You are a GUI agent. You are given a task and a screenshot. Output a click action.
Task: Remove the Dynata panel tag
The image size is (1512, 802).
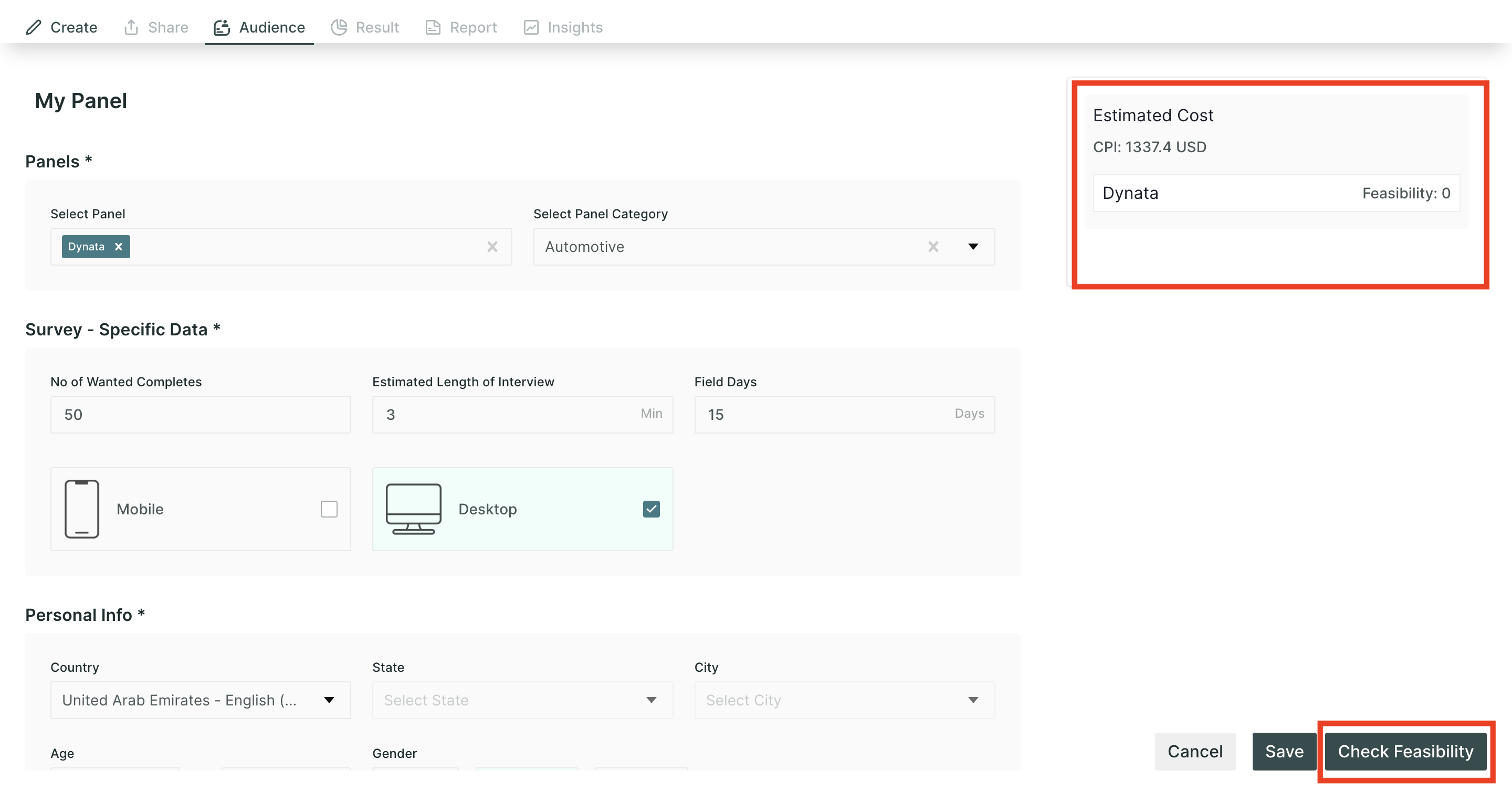click(119, 246)
